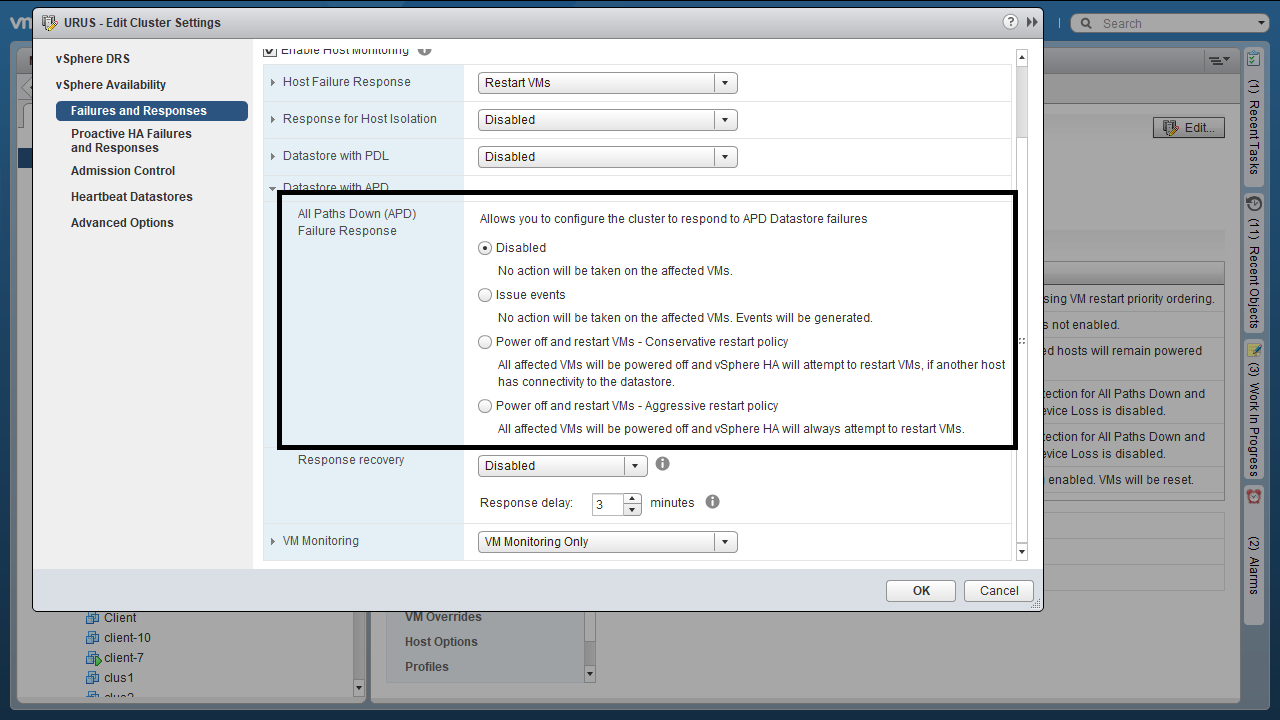Image resolution: width=1280 pixels, height=720 pixels.
Task: Click the client-7 virtual machine icon
Action: pyautogui.click(x=93, y=658)
